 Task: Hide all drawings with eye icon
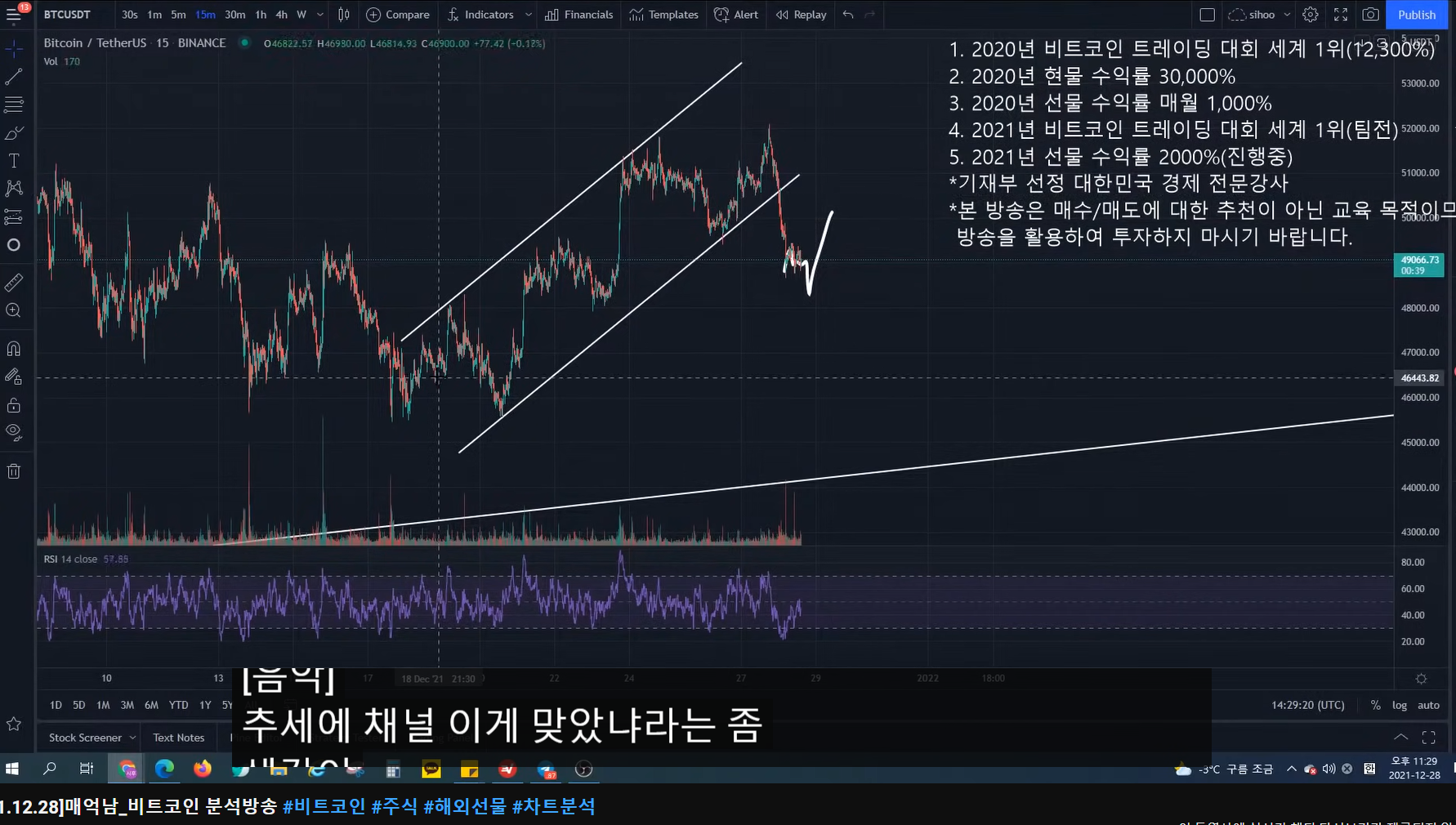click(14, 432)
